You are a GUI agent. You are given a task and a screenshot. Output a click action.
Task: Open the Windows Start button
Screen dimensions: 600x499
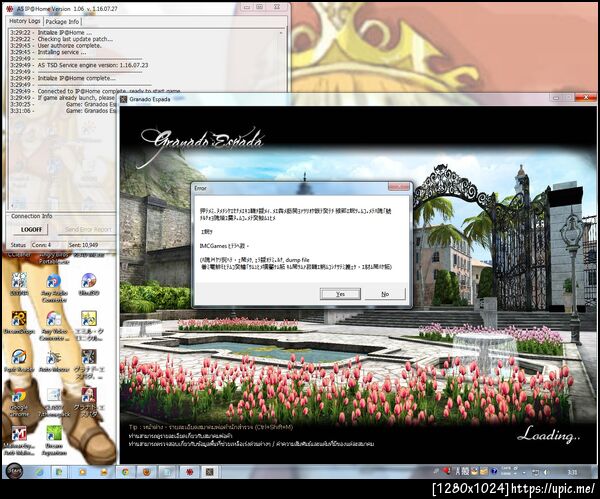click(15, 471)
